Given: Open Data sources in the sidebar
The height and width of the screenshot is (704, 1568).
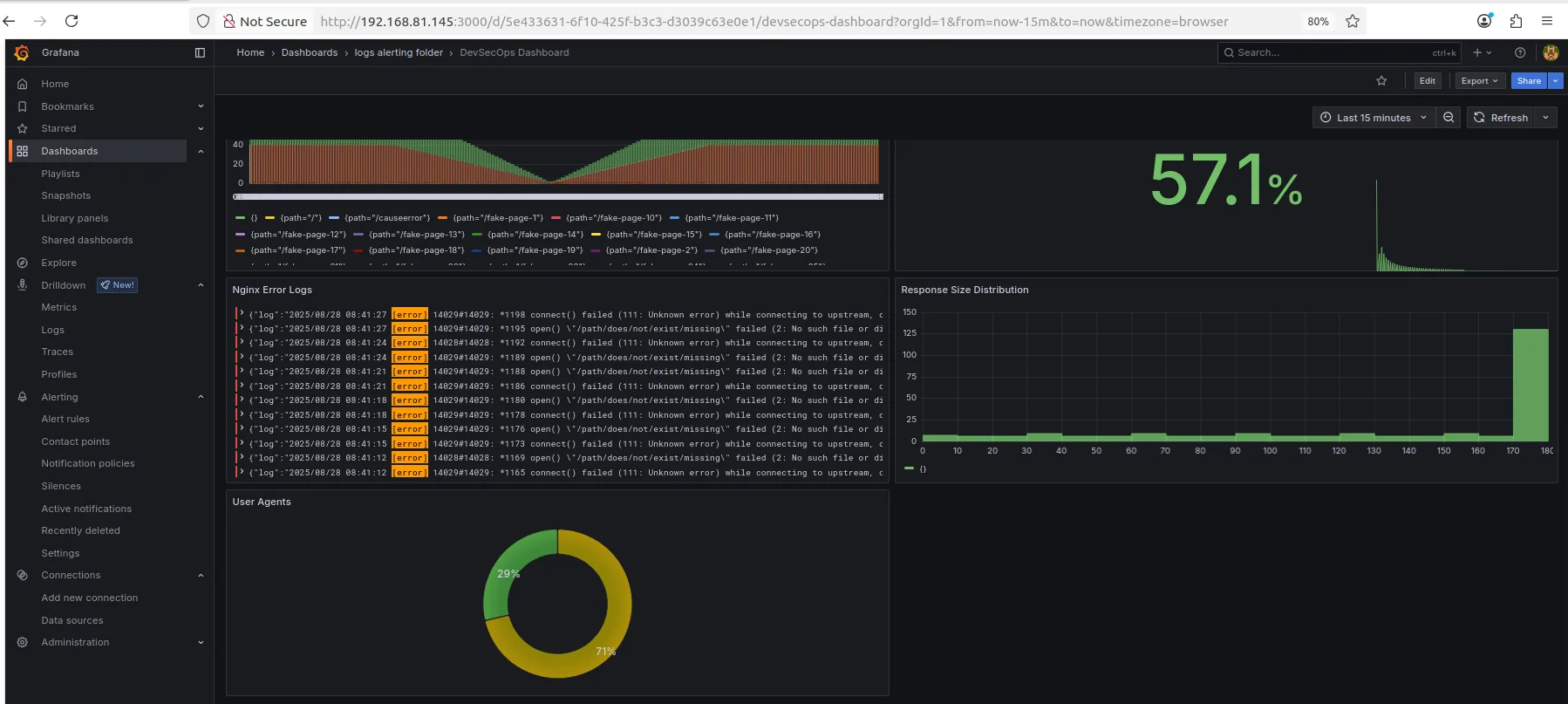Looking at the screenshot, I should coord(72,620).
